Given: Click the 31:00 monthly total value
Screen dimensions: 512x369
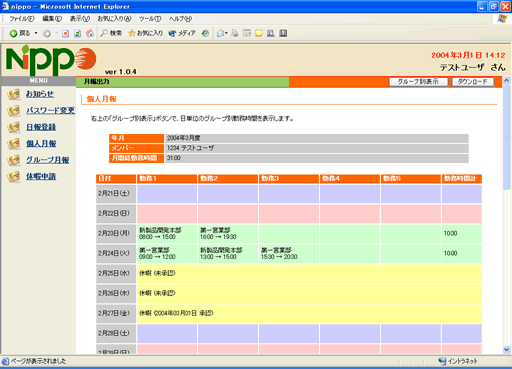Looking at the screenshot, I should 316,158.
